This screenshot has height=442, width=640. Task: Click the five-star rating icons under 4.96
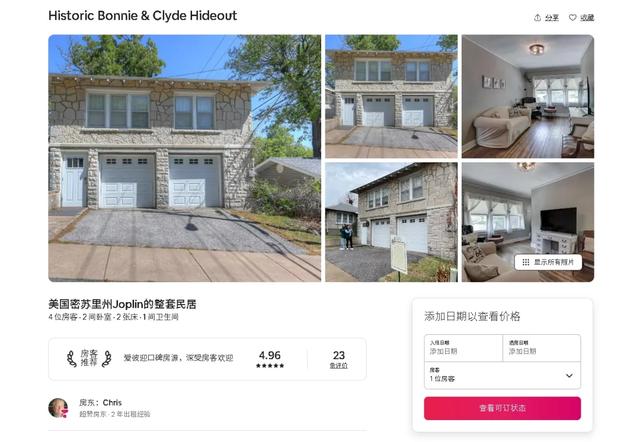pos(270,366)
